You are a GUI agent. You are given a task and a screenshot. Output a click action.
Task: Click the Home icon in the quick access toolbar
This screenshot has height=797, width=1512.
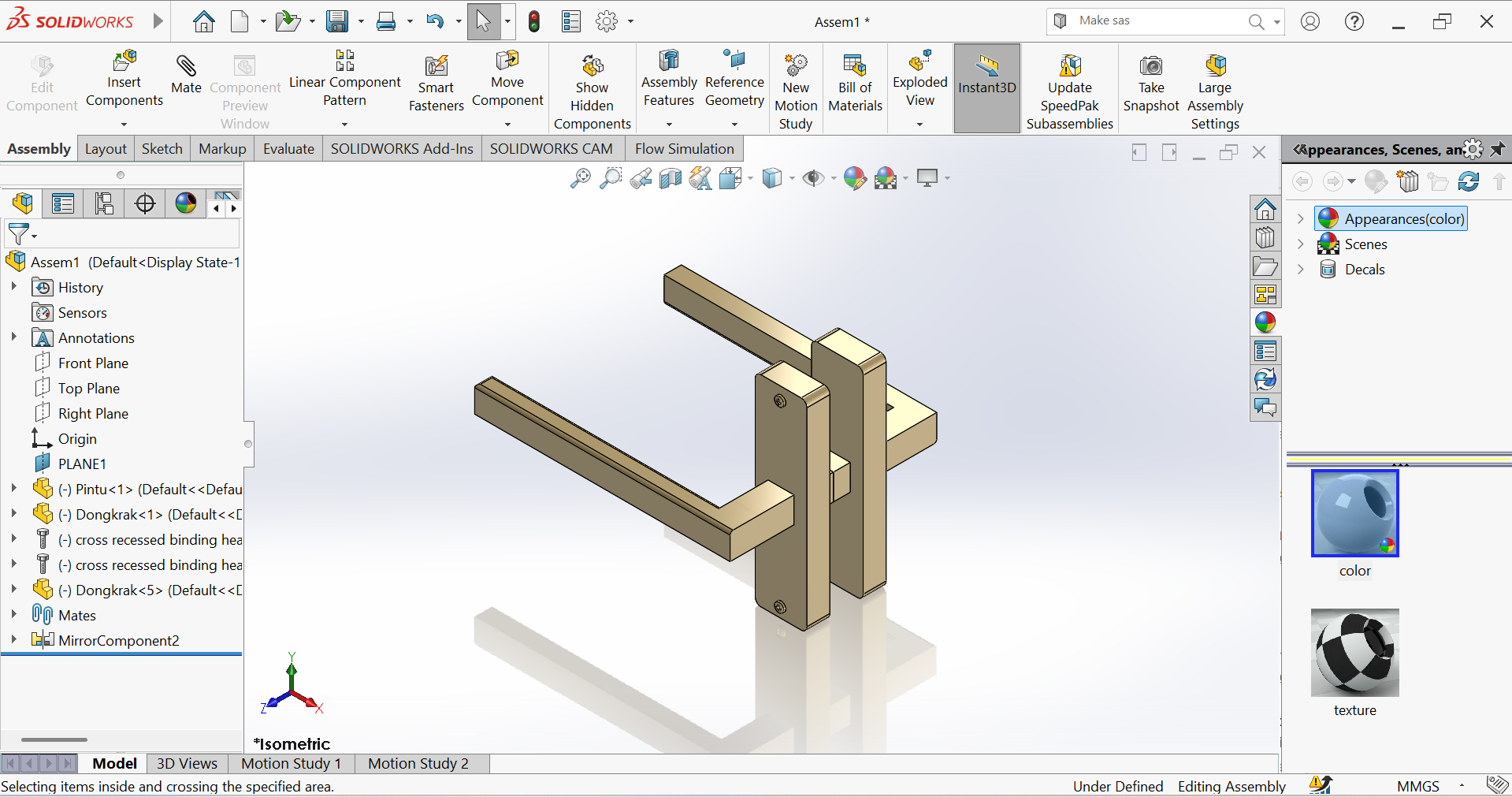(204, 21)
